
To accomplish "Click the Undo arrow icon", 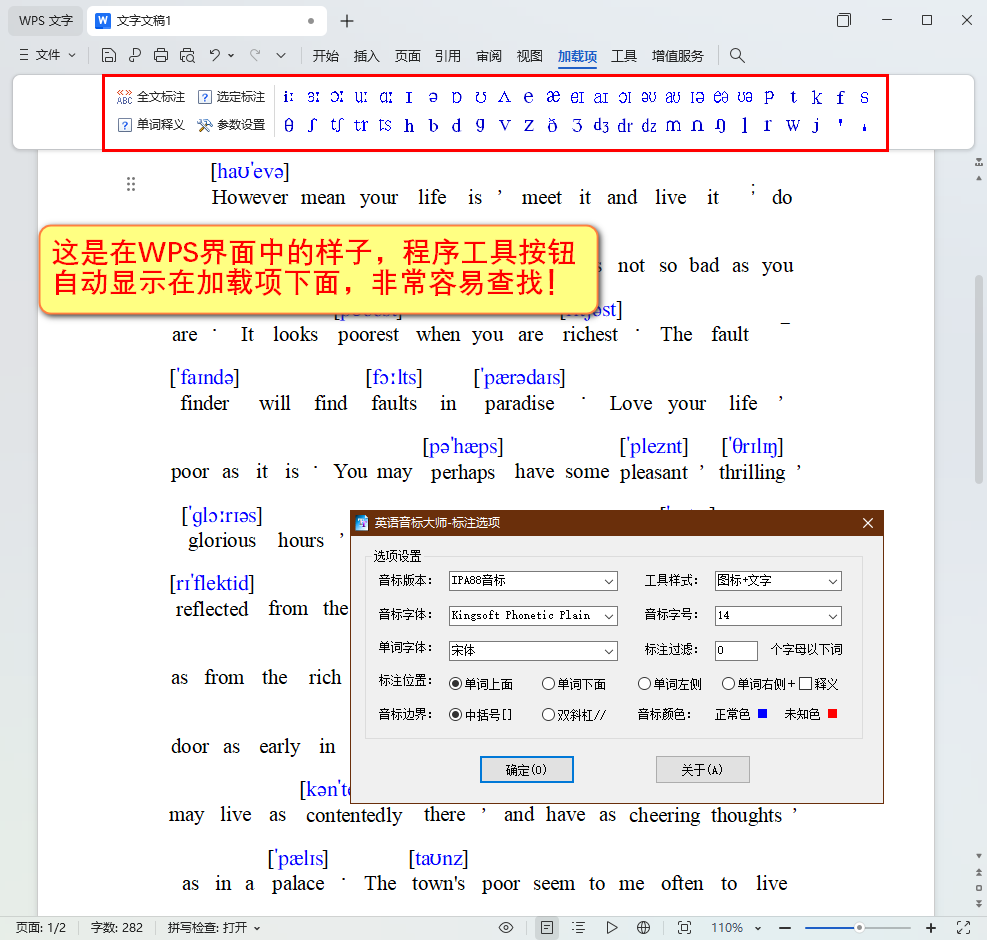I will click(215, 55).
